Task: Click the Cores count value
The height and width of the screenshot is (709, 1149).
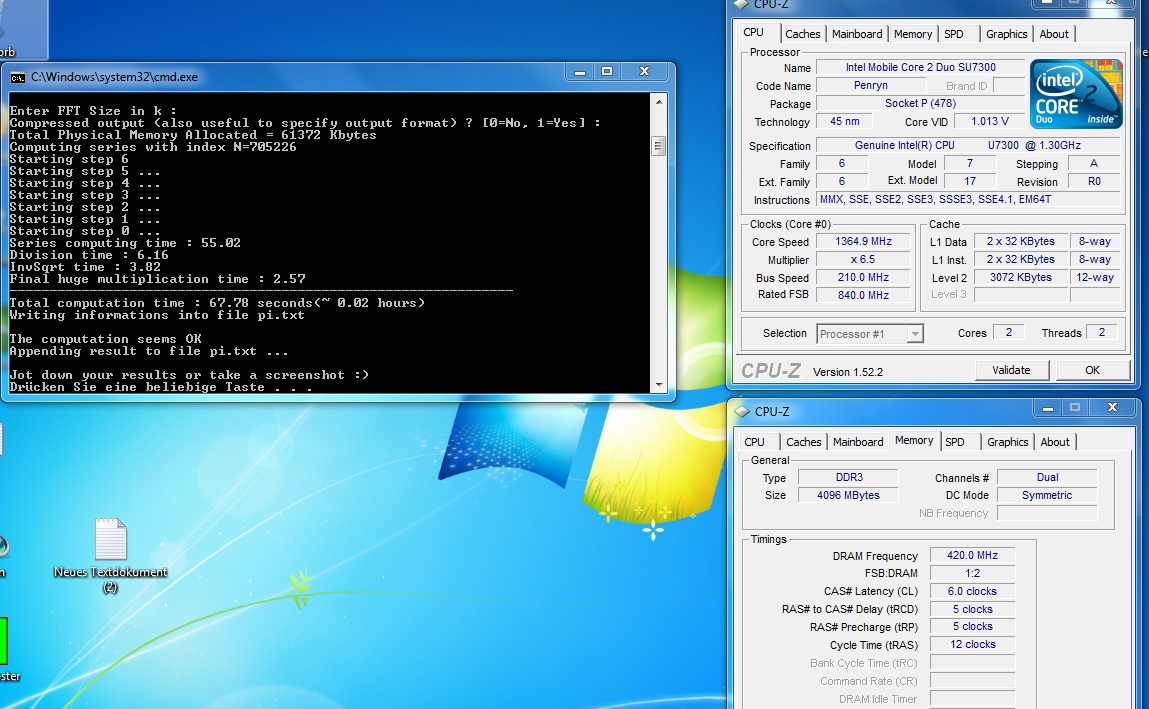Action: [1008, 333]
